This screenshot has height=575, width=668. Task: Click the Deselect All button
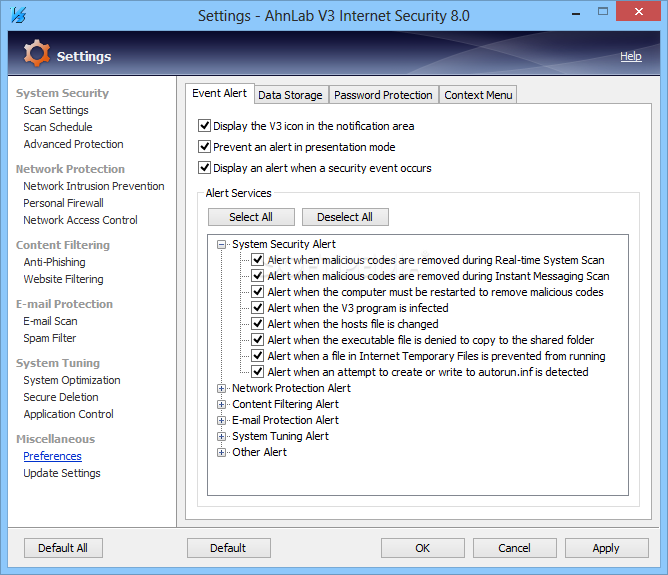345,217
